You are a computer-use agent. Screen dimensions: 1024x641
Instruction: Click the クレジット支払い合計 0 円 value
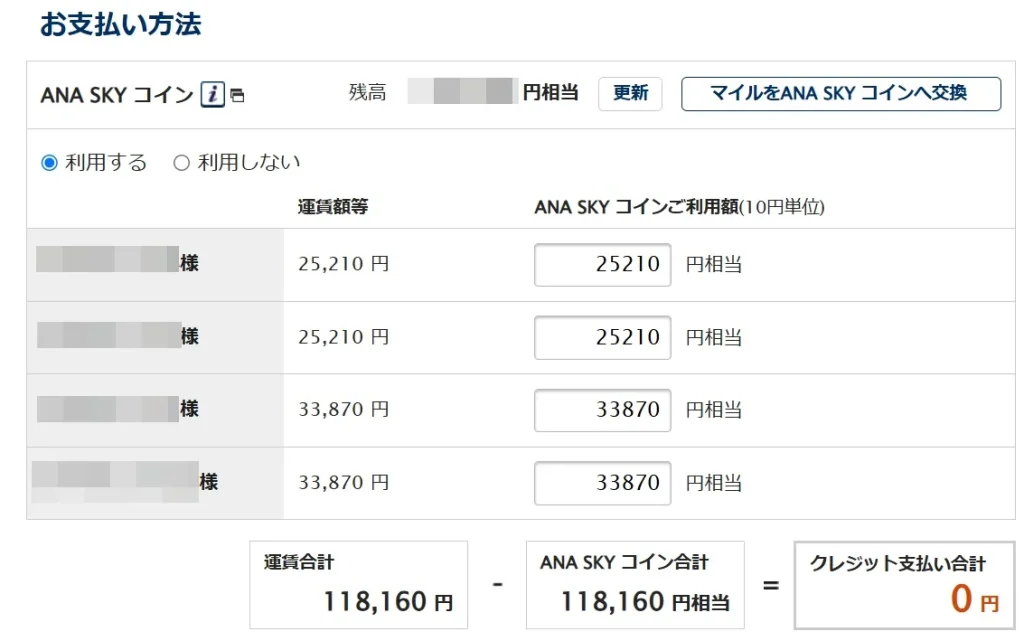[x=974, y=599]
